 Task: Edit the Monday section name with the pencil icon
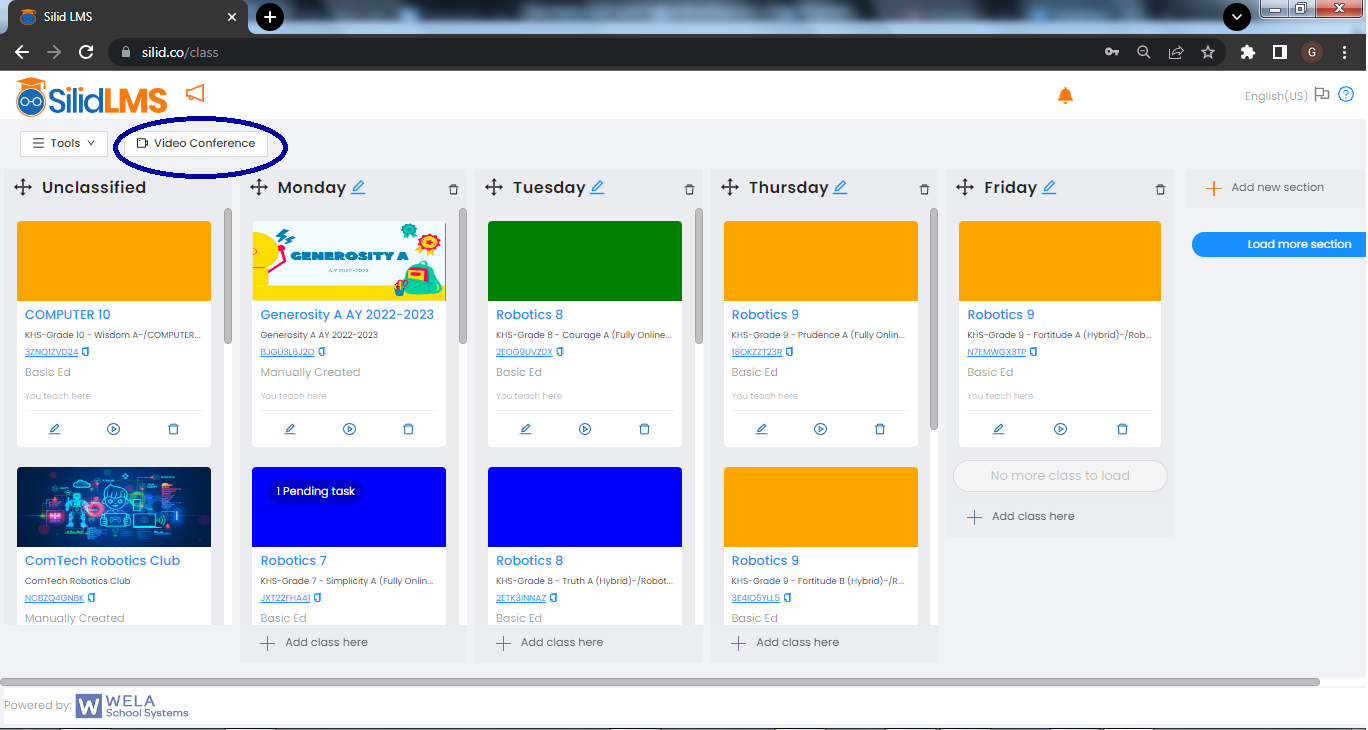pos(360,186)
